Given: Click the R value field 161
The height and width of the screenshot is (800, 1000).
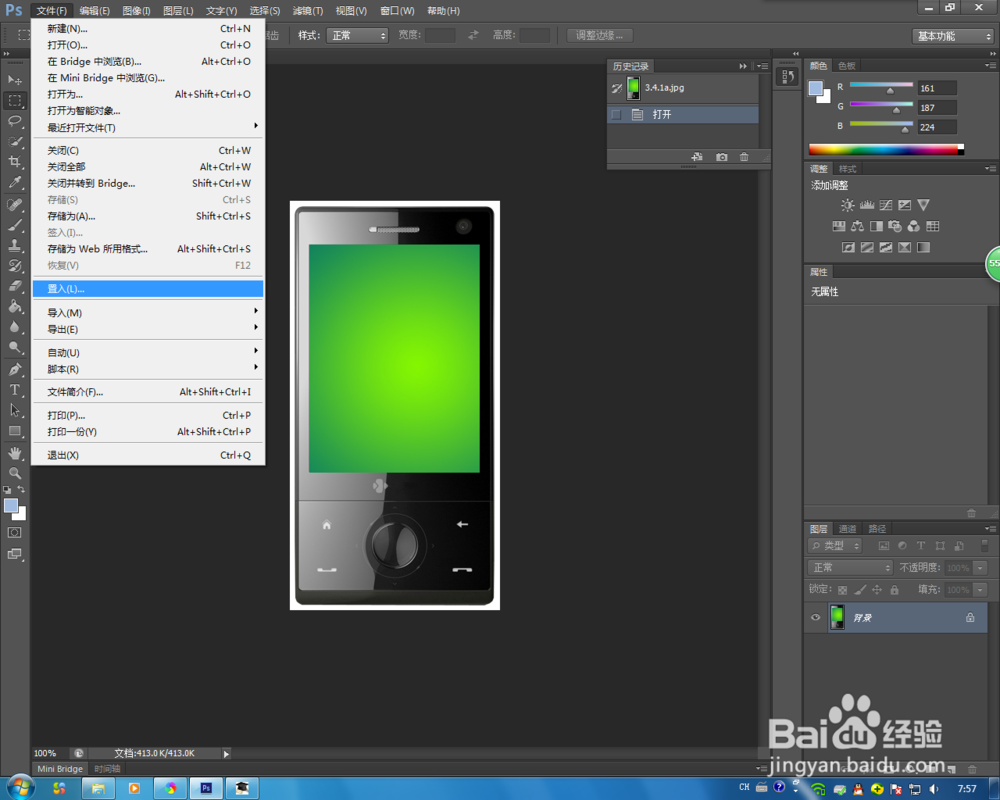Looking at the screenshot, I should [x=936, y=88].
